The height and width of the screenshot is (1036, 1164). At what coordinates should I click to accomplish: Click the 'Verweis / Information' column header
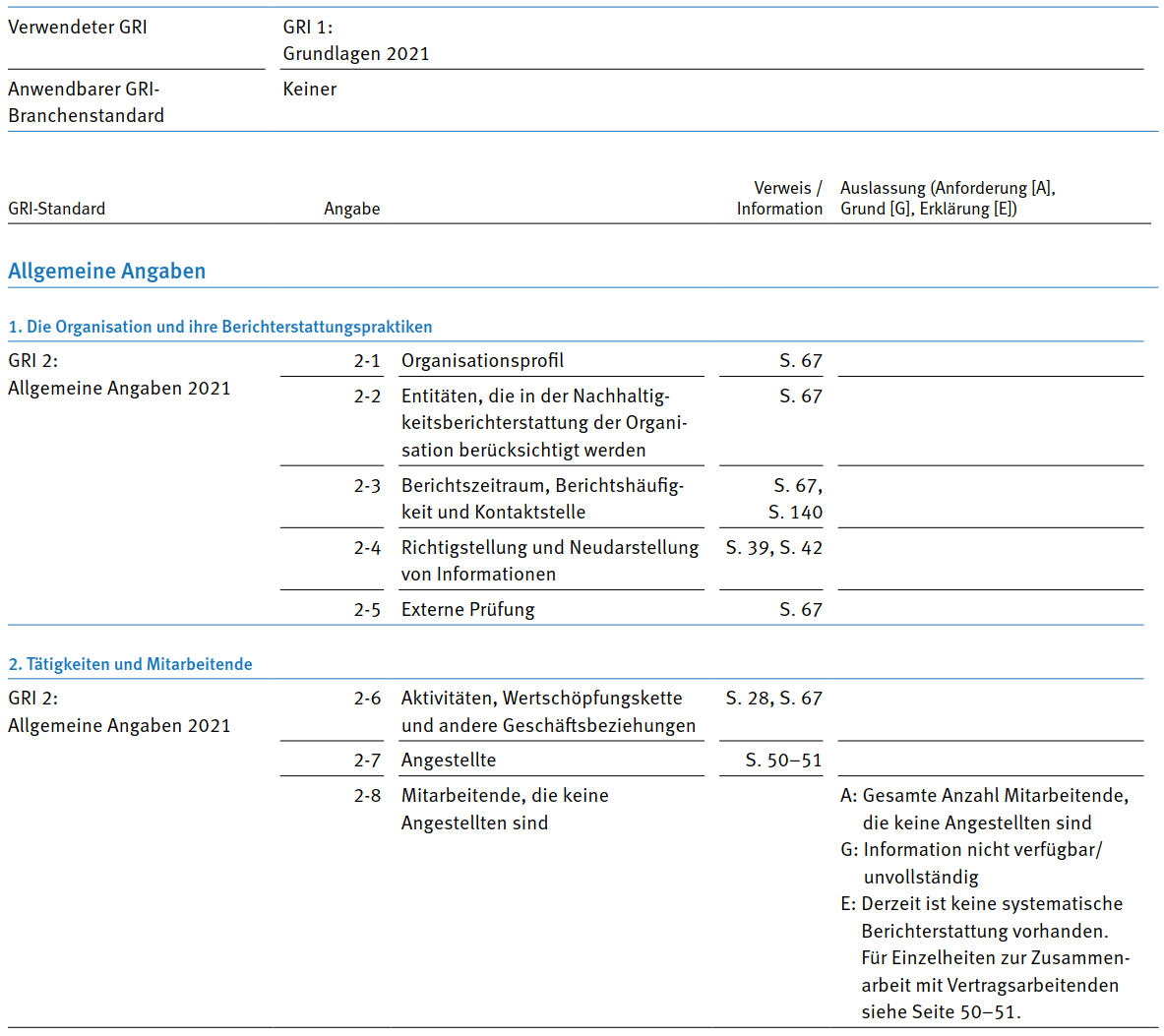pyautogui.click(x=779, y=199)
